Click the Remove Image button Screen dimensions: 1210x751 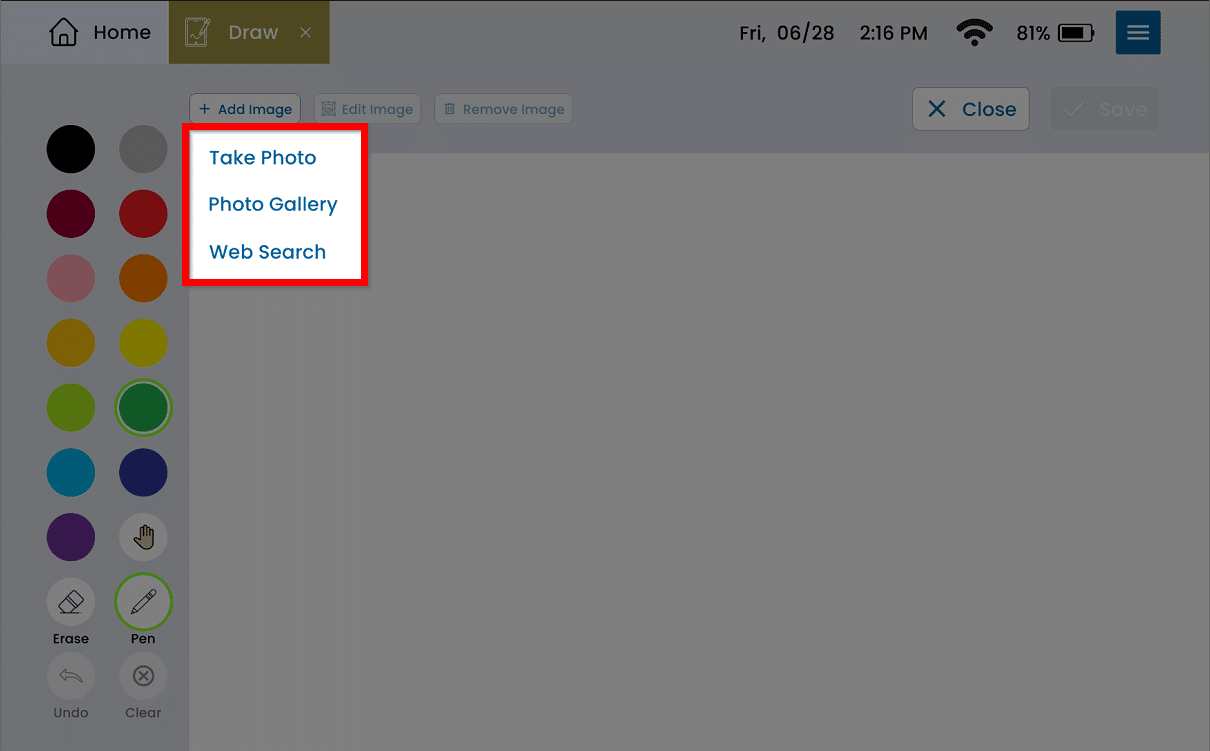503,109
